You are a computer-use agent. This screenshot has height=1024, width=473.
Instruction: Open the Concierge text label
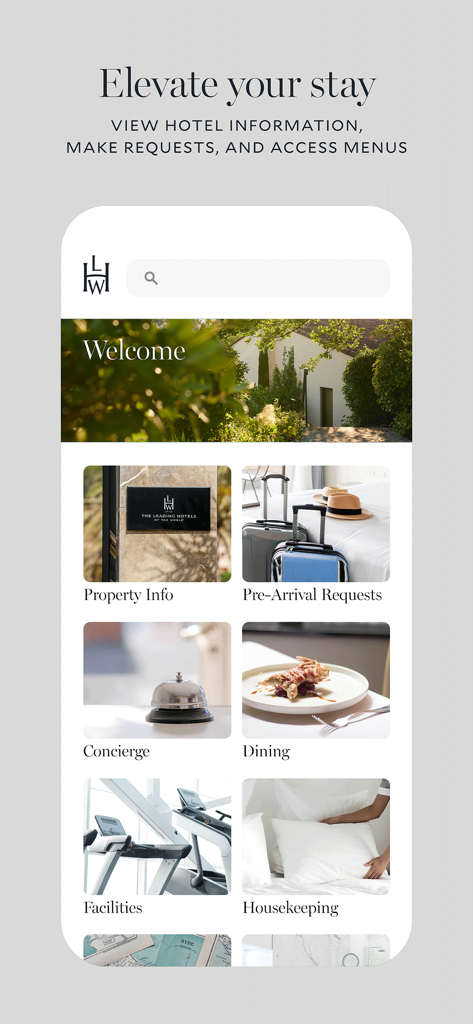tap(116, 752)
